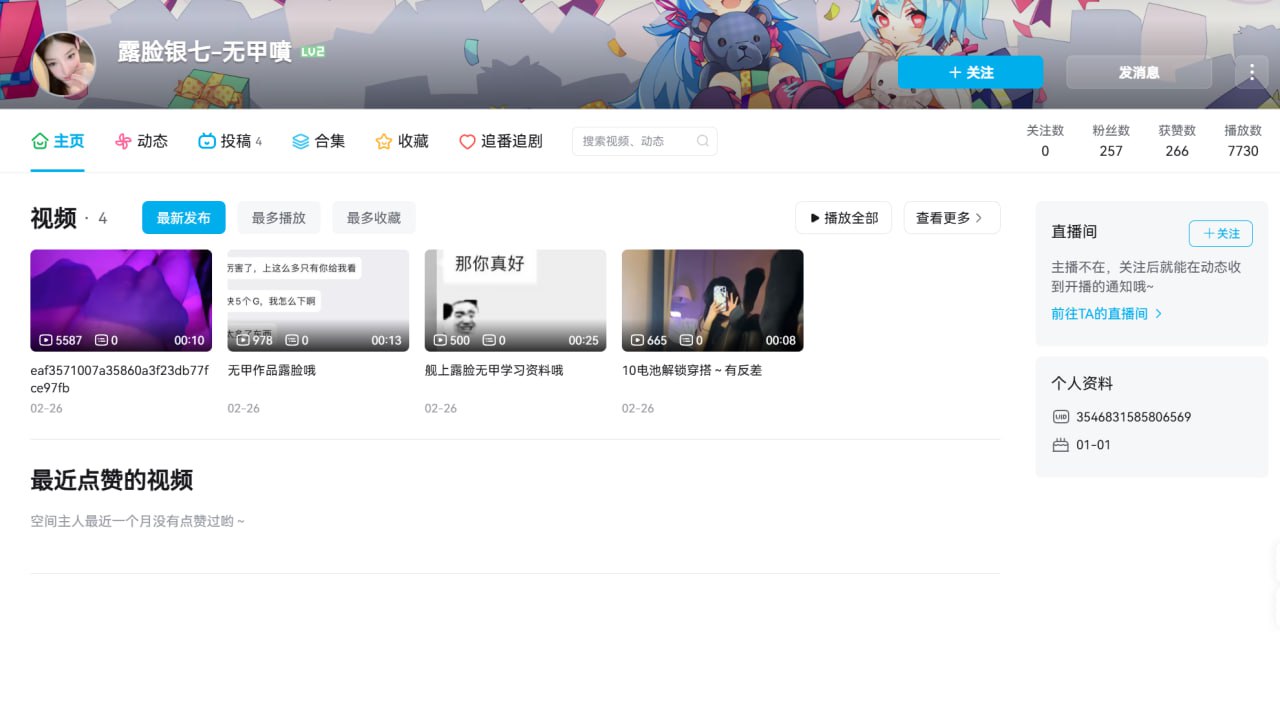The image size is (1280, 702).
Task: Go to the 合集 tab
Action: coord(318,141)
